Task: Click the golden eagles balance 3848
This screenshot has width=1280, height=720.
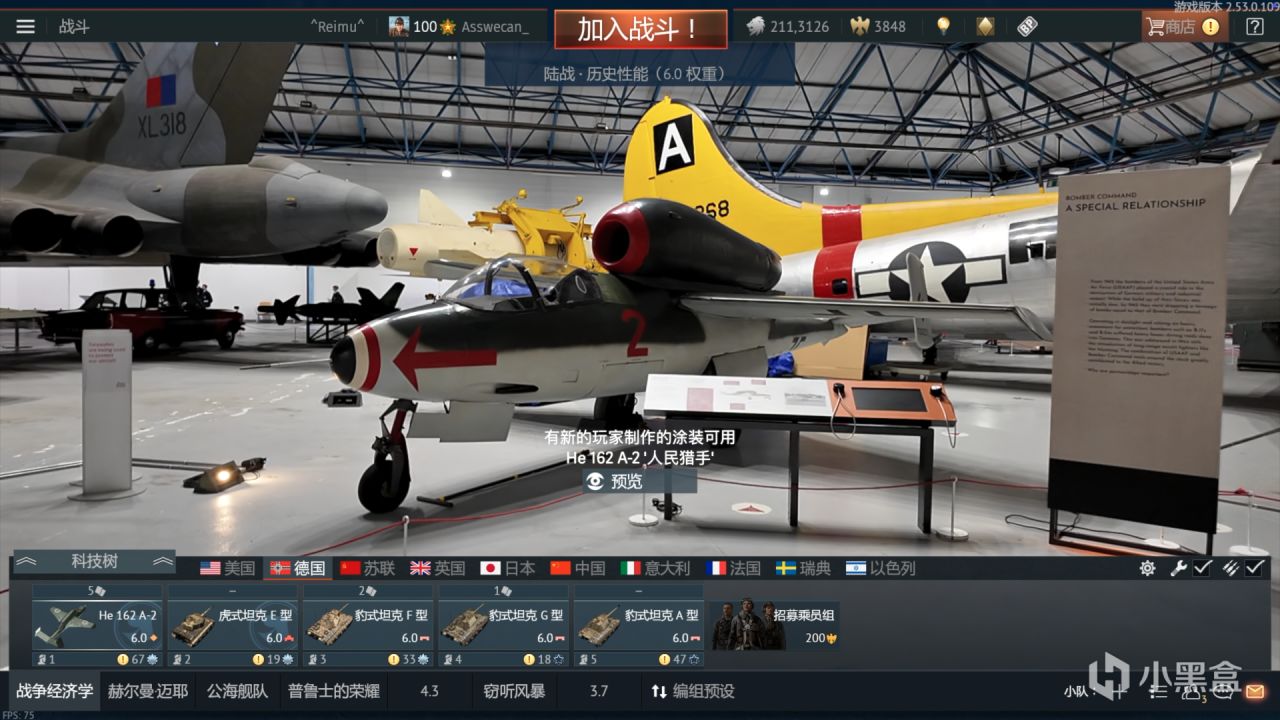Action: 879,27
